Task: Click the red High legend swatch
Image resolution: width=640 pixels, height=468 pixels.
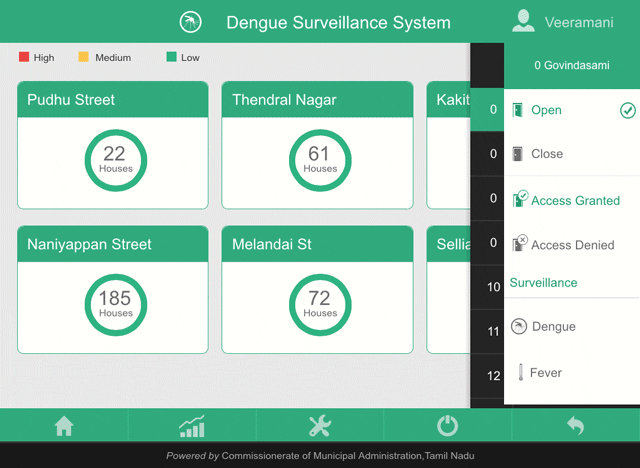Action: pyautogui.click(x=24, y=58)
